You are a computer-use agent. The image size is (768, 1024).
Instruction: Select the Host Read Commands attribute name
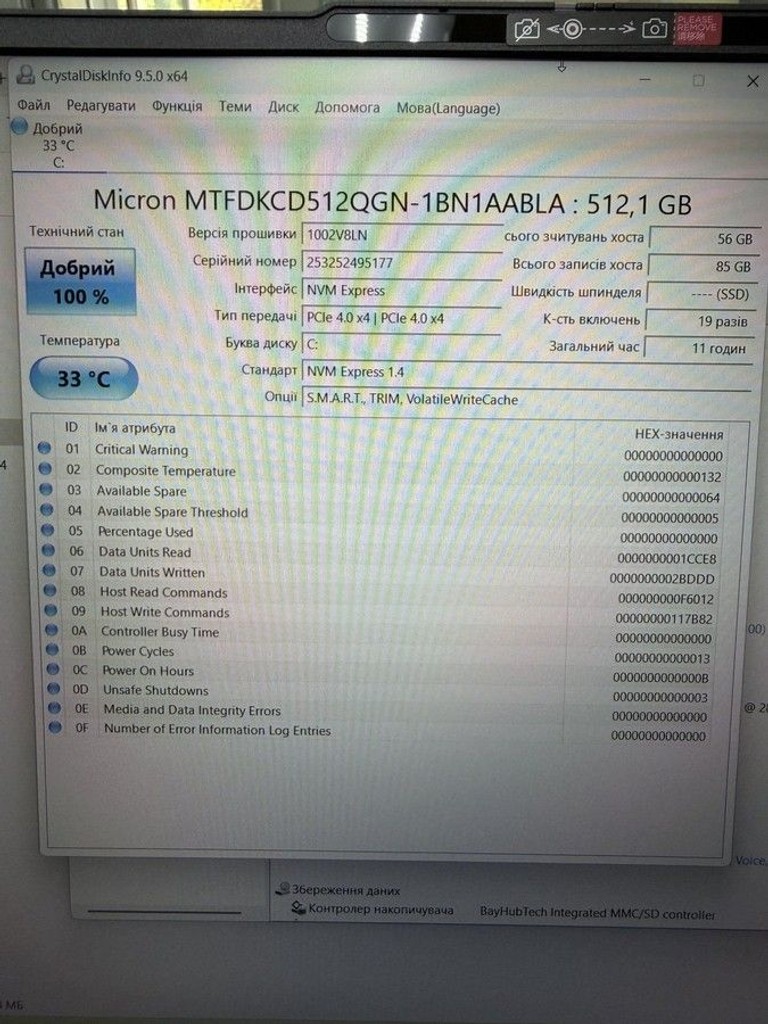tap(164, 592)
